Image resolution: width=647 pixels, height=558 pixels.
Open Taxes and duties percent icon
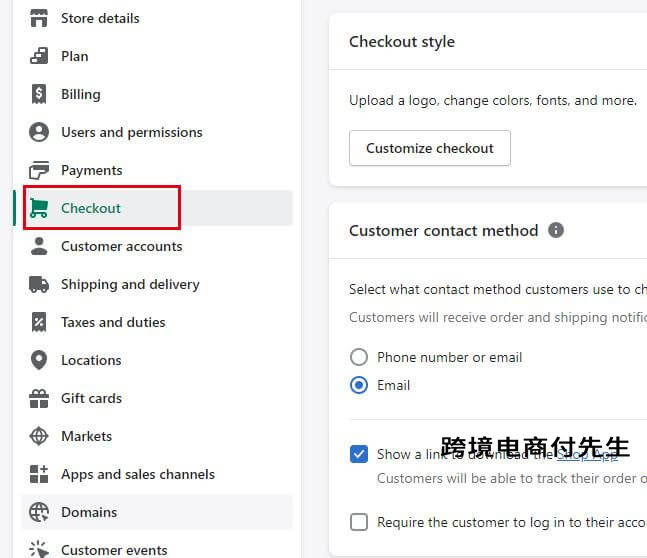point(39,322)
